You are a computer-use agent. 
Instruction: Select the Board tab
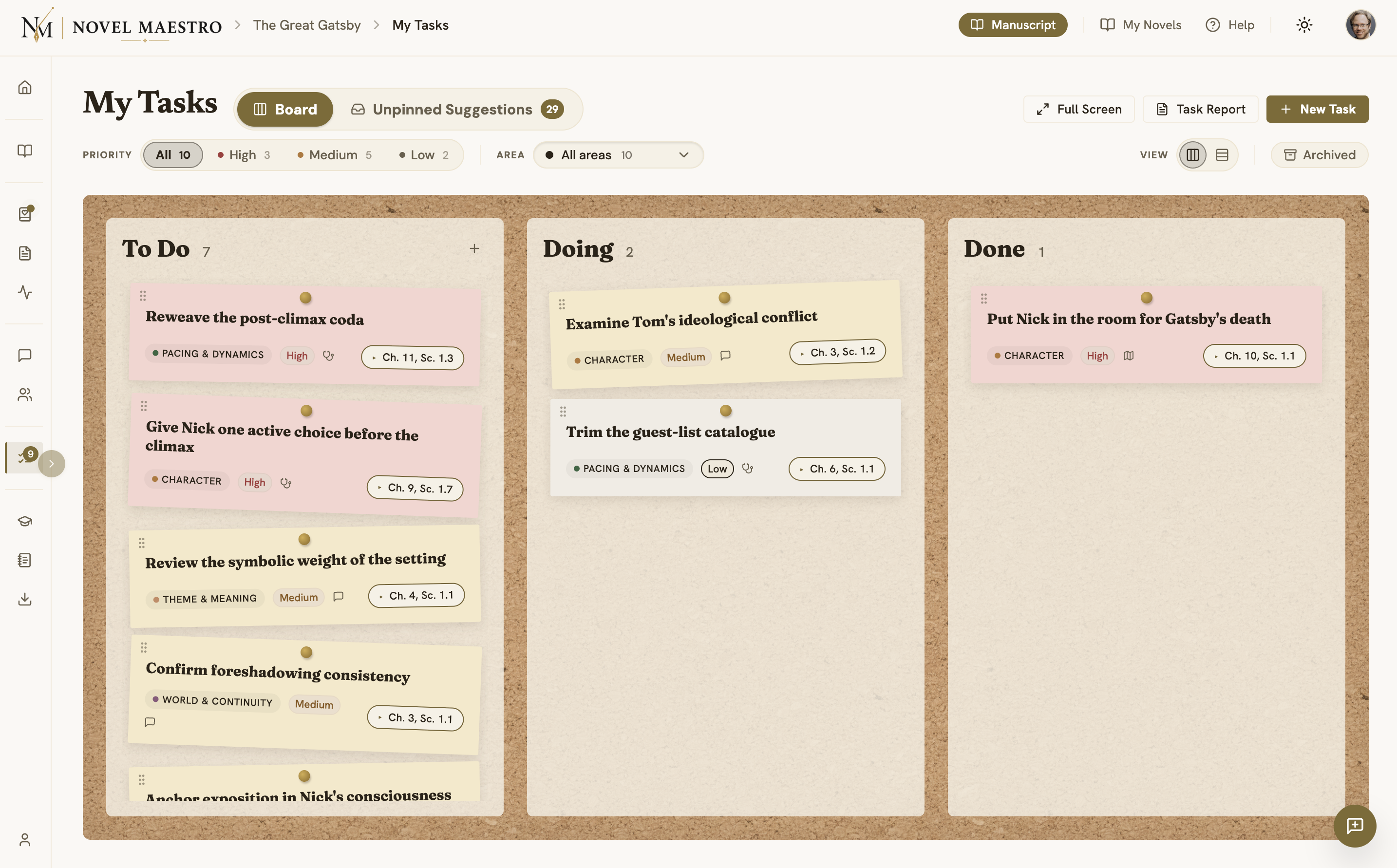pos(285,109)
